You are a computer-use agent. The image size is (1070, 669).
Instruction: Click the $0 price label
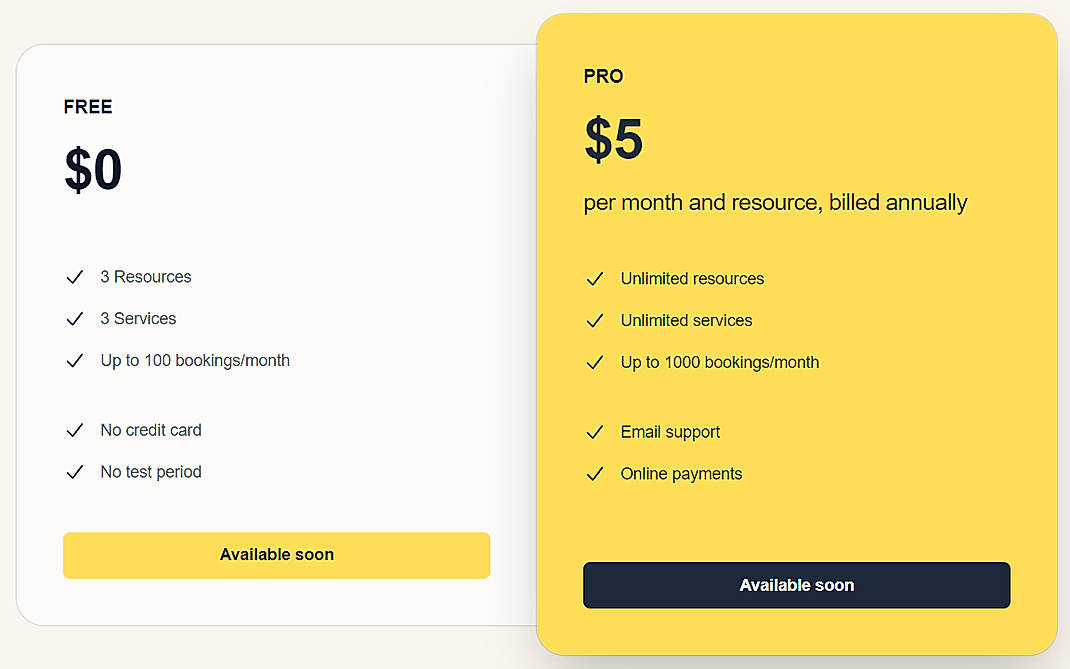coord(93,170)
